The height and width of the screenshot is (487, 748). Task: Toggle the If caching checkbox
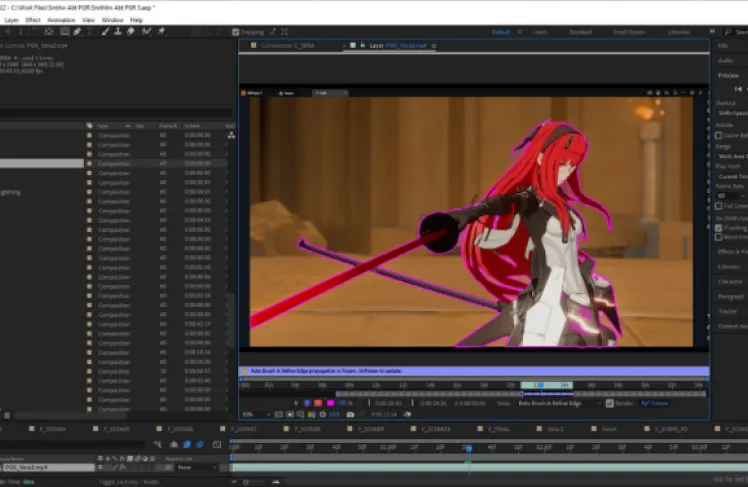tap(718, 228)
